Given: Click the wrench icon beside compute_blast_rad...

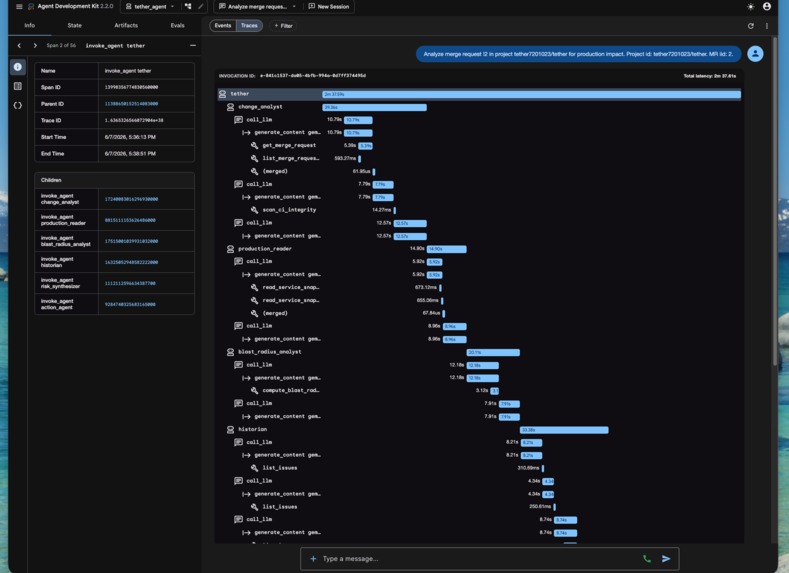Looking at the screenshot, I should tap(254, 390).
